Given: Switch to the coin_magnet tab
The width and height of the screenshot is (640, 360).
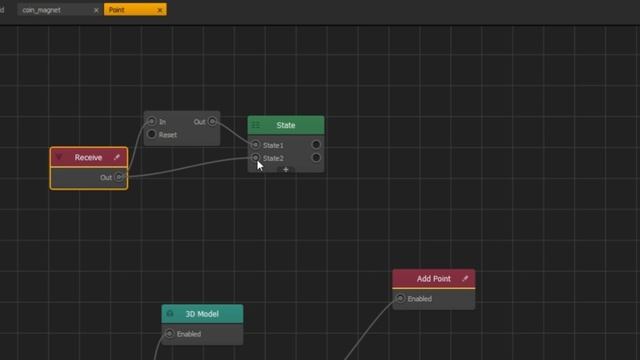Looking at the screenshot, I should coord(59,10).
